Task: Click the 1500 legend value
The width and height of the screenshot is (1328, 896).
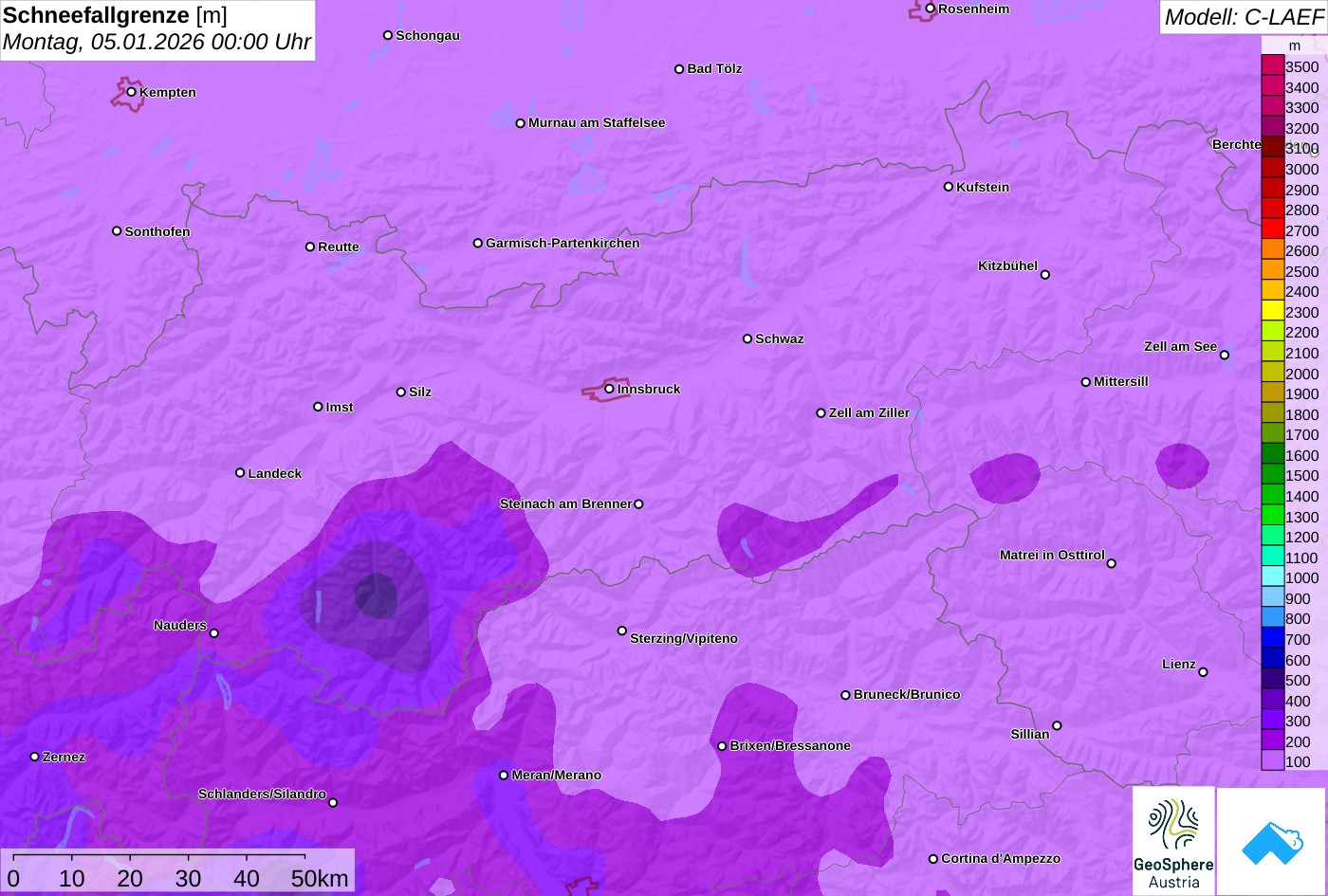Action: pos(1302,476)
